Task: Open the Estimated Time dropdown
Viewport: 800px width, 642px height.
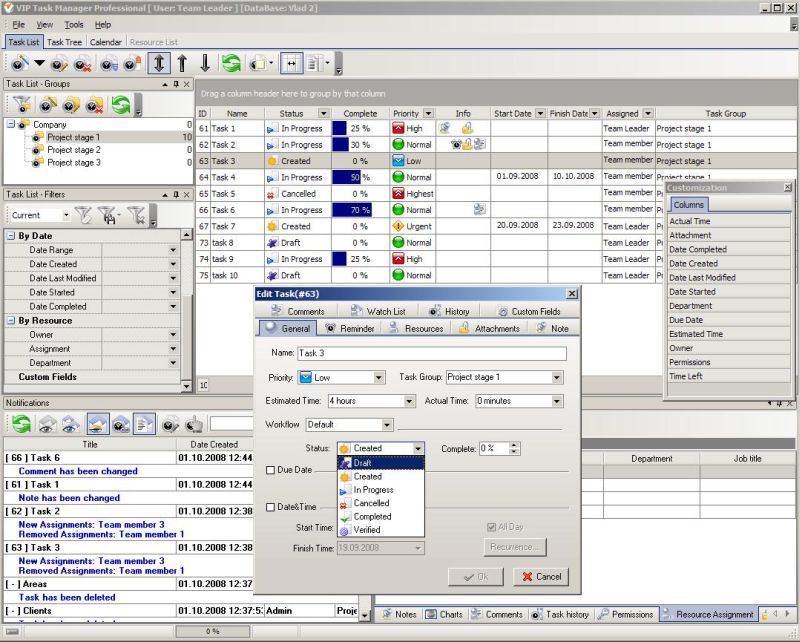Action: [409, 401]
